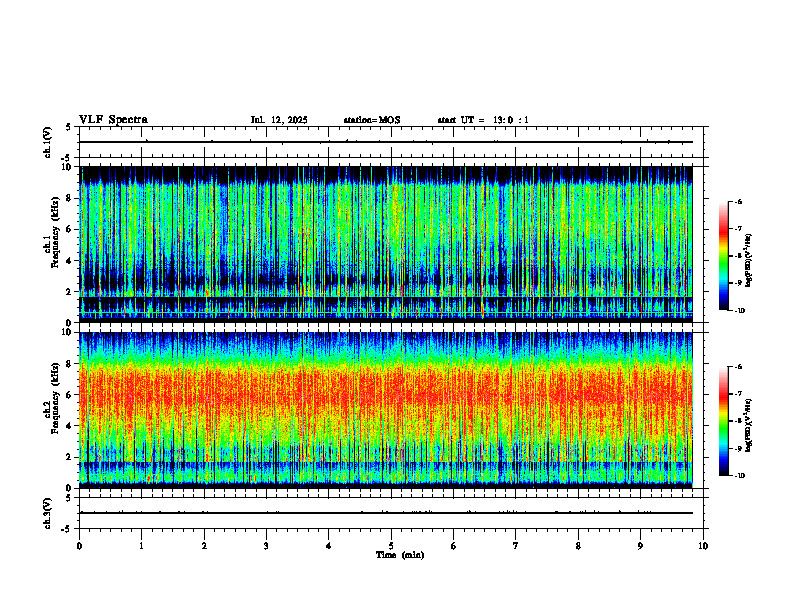Click the time axis tick label '10'
792x612 pixels.
[703, 546]
